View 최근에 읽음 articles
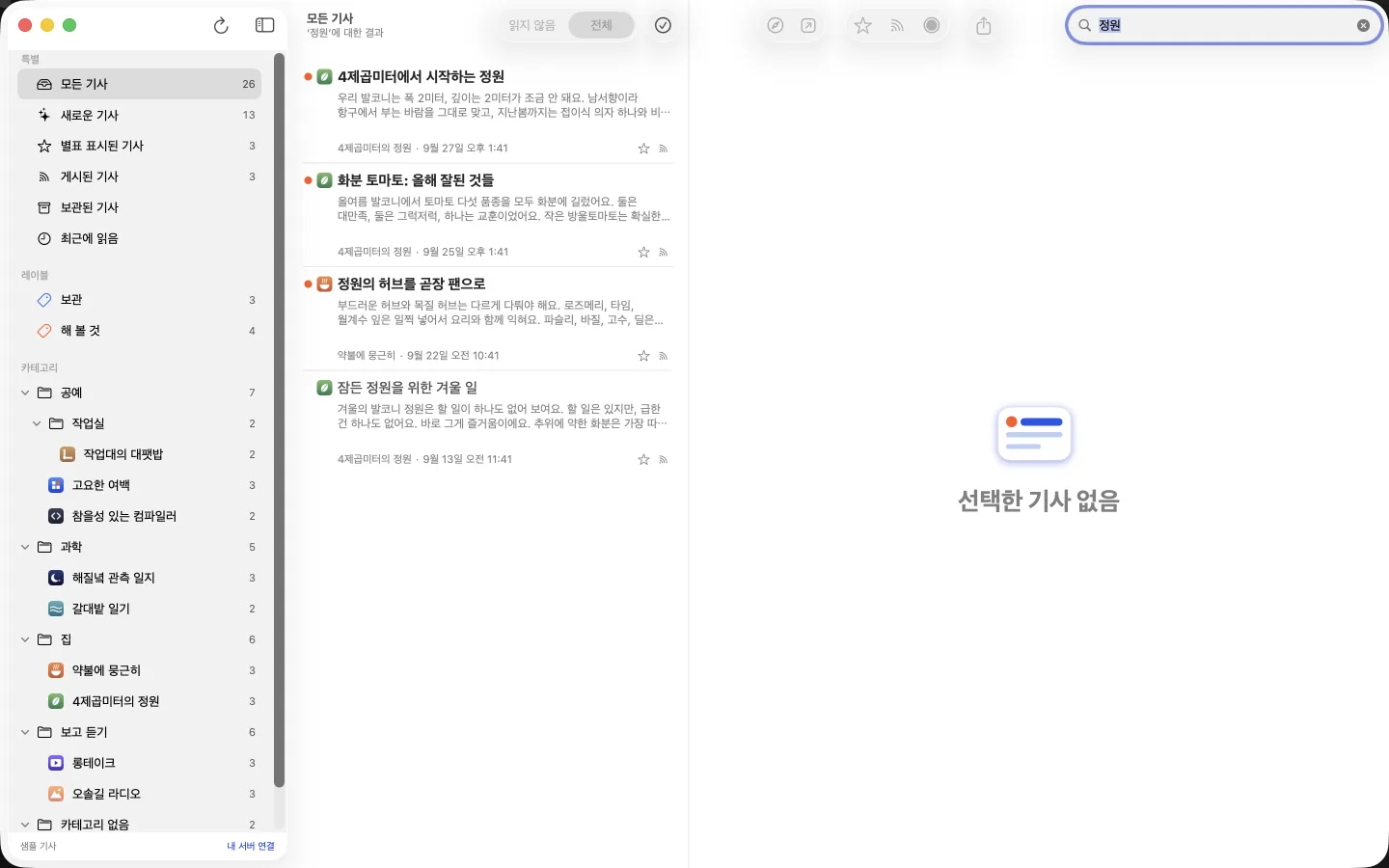Viewport: 1389px width, 868px height. [x=139, y=238]
